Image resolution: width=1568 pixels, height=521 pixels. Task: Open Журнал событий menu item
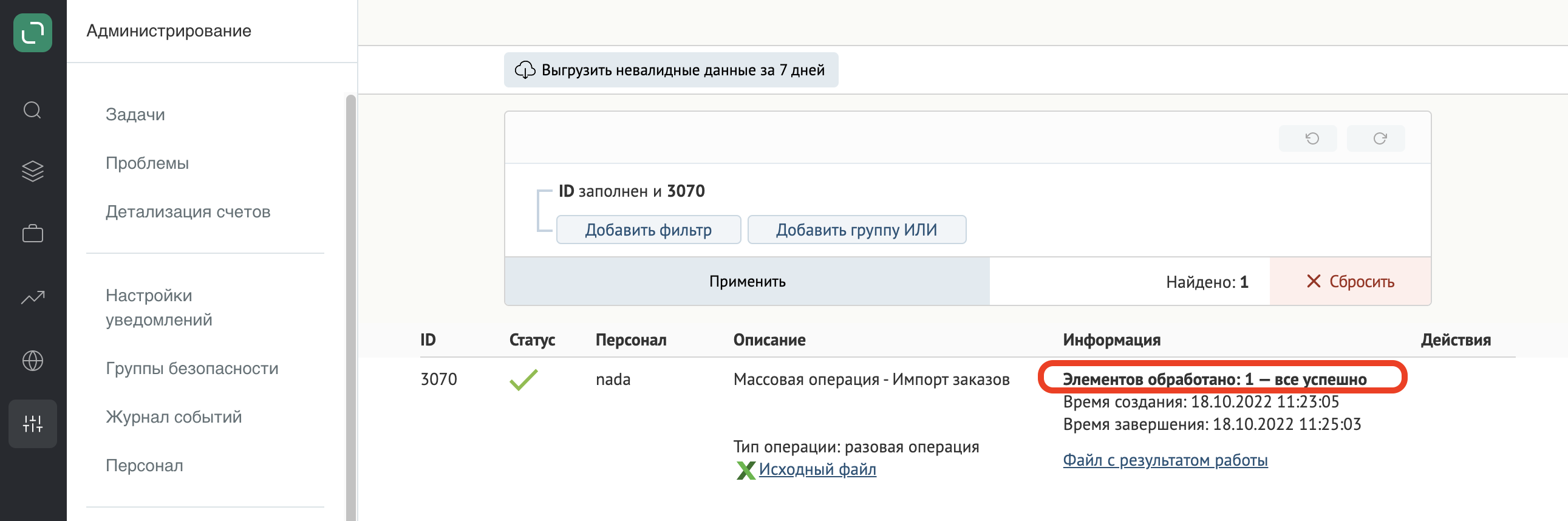point(174,417)
